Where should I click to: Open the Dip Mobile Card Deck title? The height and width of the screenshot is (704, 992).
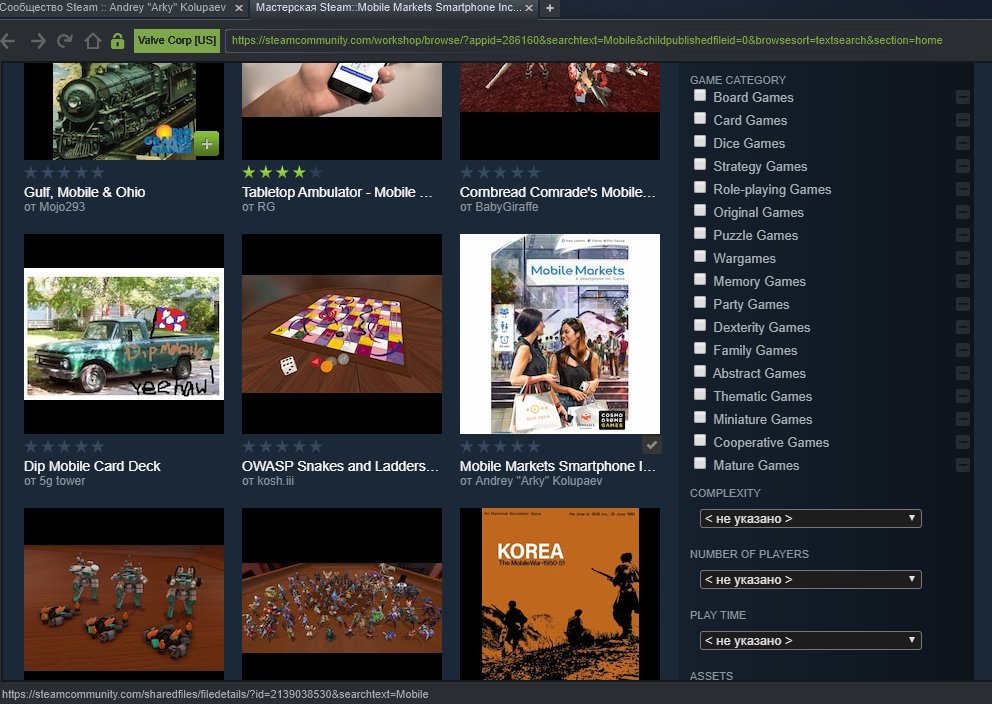(x=92, y=466)
